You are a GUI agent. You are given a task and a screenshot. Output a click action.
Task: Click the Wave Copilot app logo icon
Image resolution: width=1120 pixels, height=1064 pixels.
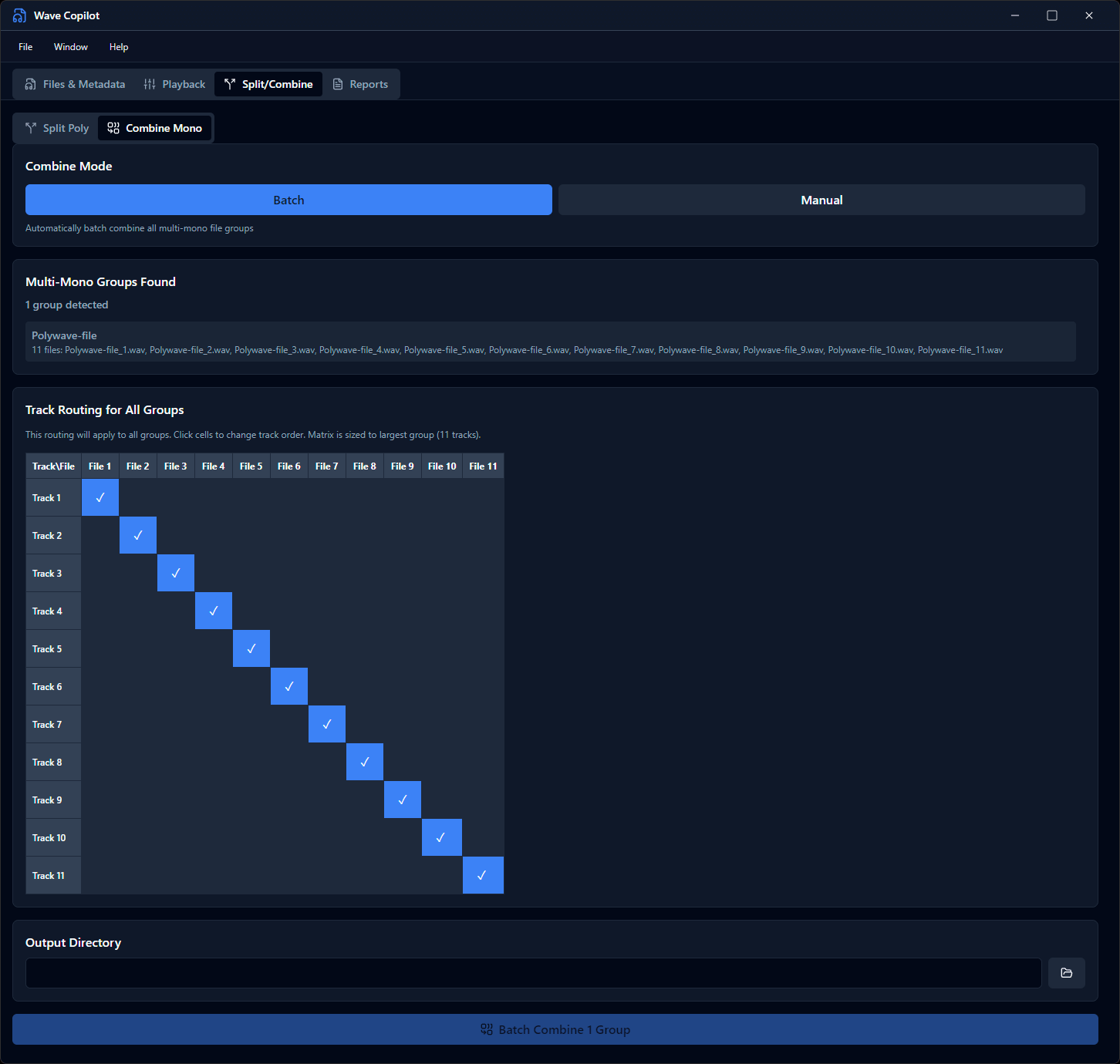(x=19, y=15)
